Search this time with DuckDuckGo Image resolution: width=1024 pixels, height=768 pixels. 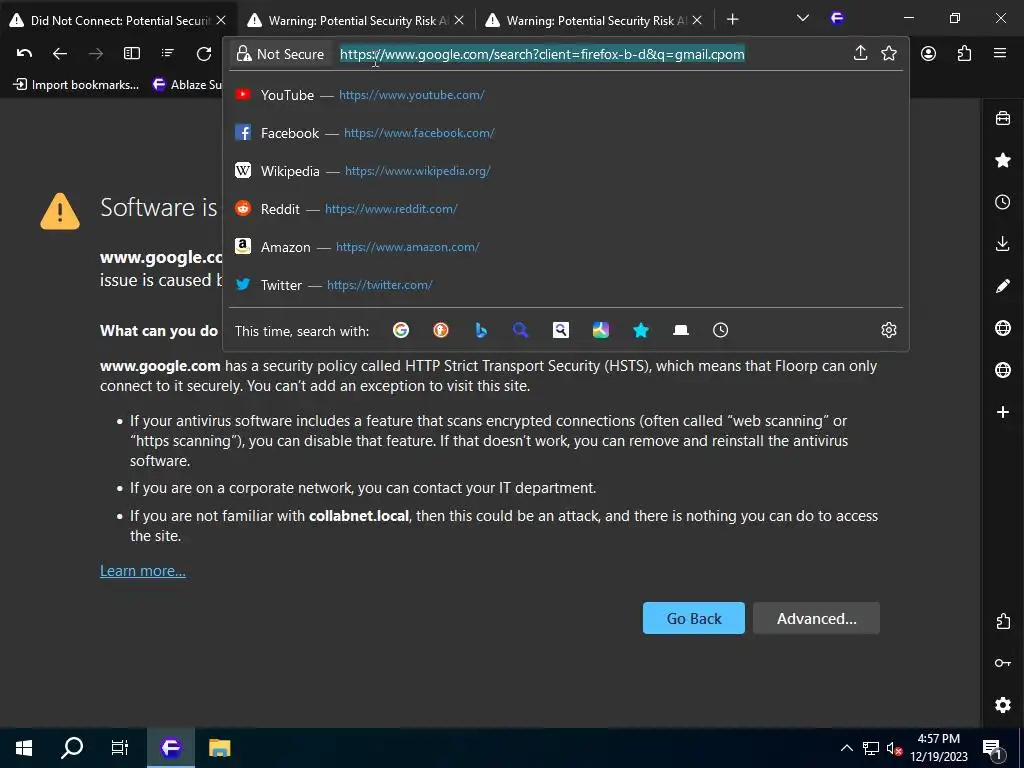(441, 330)
